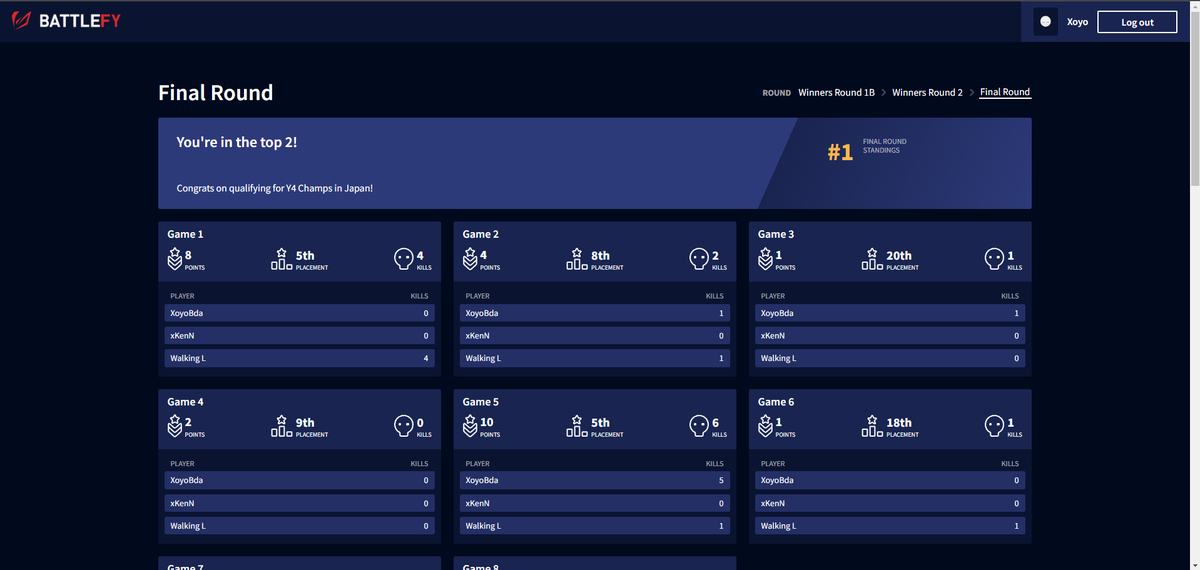Click Game 1 kills skull icon
The height and width of the screenshot is (570, 1200).
click(x=404, y=259)
